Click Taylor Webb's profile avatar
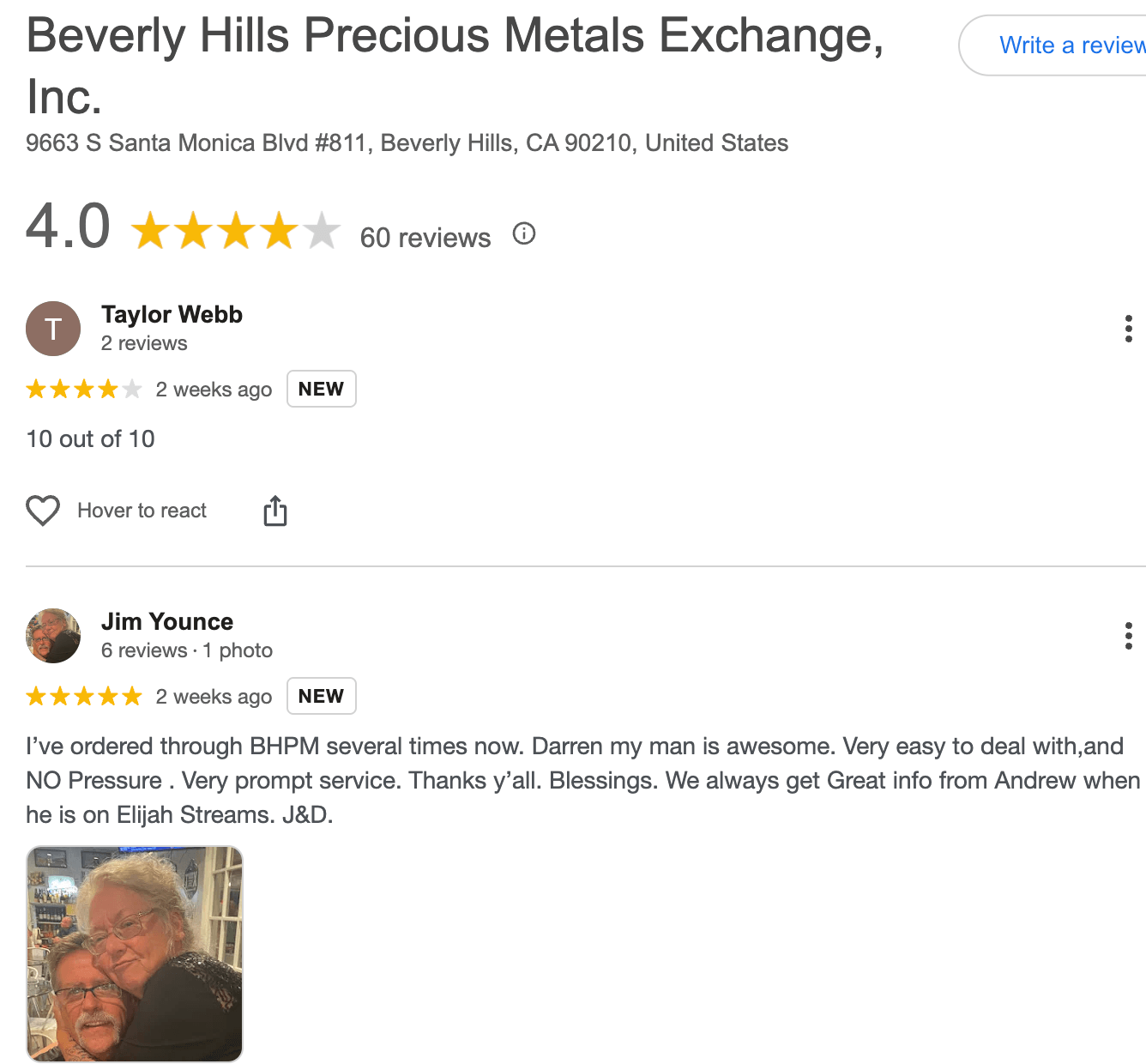Image resolution: width=1146 pixels, height=1064 pixels. click(x=53, y=329)
